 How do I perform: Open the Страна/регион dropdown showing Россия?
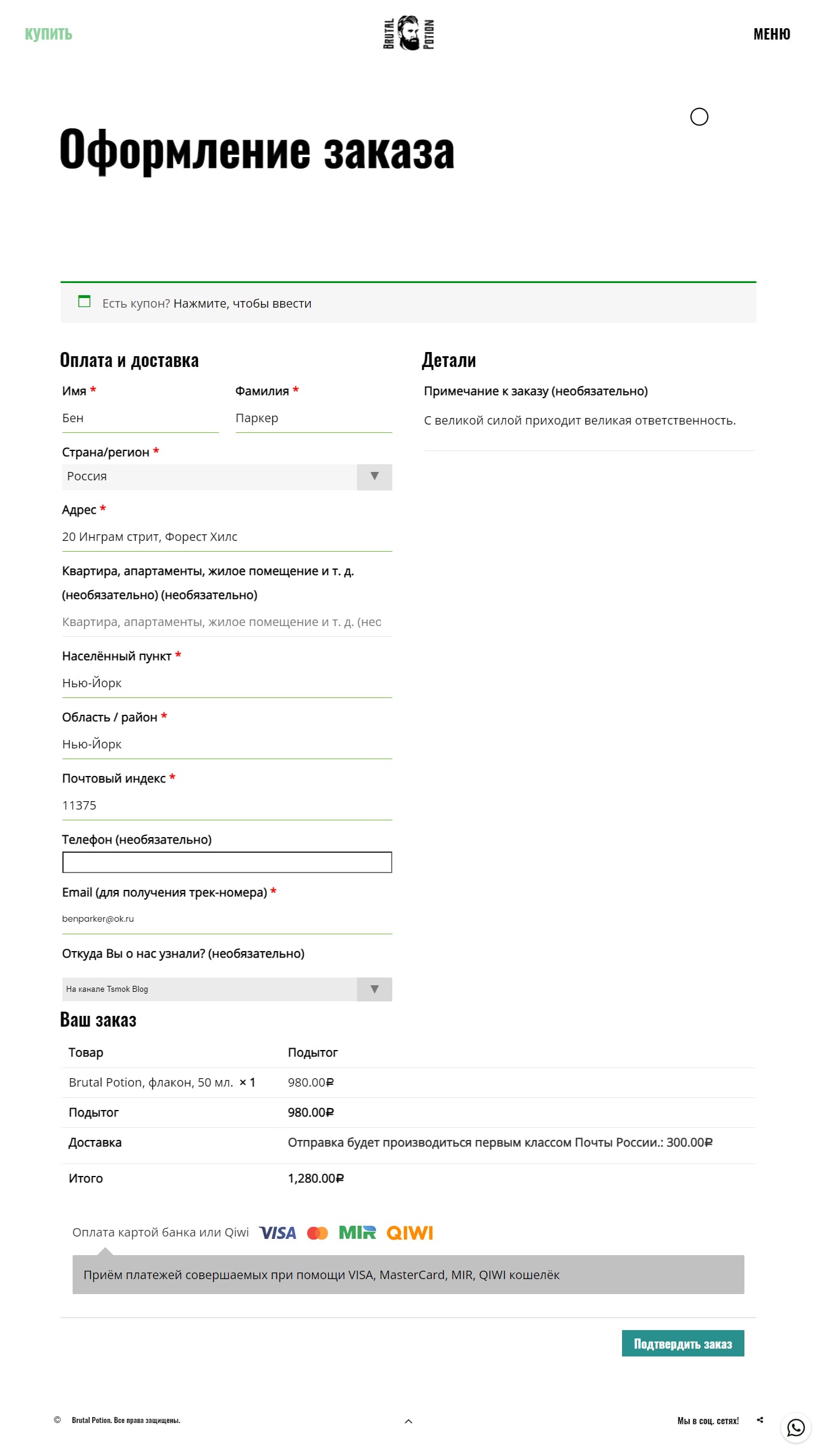(x=227, y=477)
